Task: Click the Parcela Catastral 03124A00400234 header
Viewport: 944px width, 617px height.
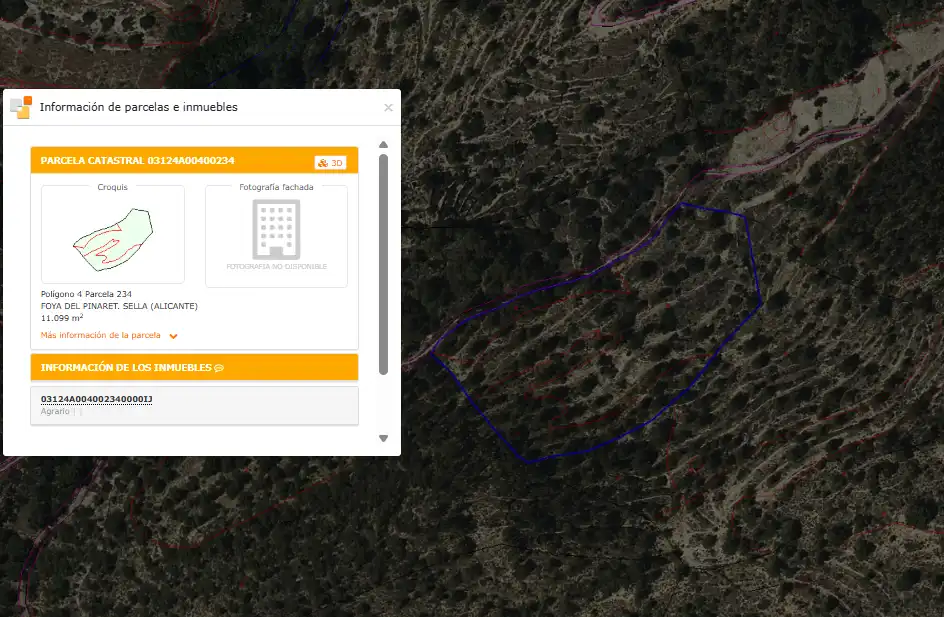Action: (x=194, y=160)
